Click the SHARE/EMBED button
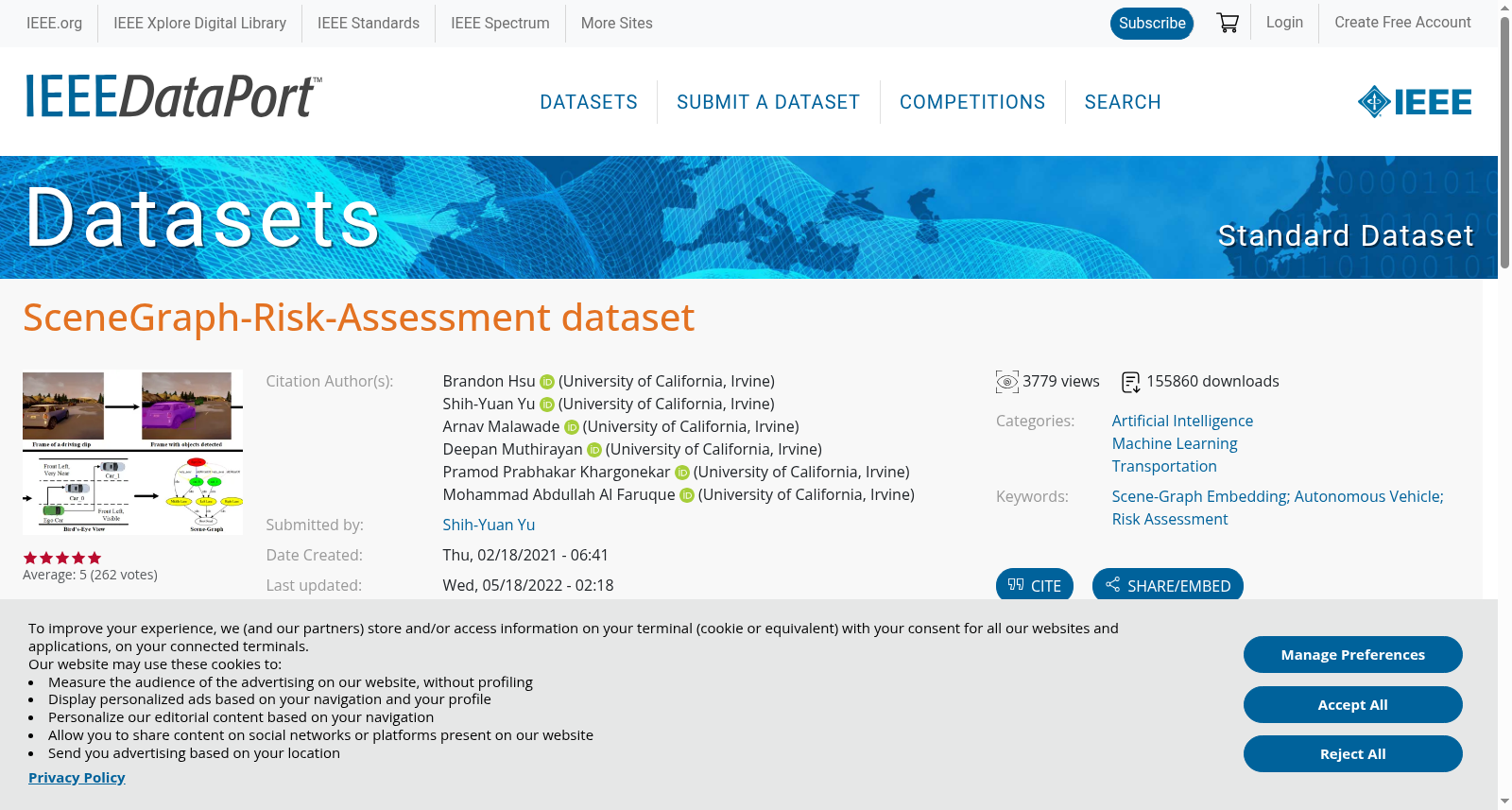 (1168, 585)
